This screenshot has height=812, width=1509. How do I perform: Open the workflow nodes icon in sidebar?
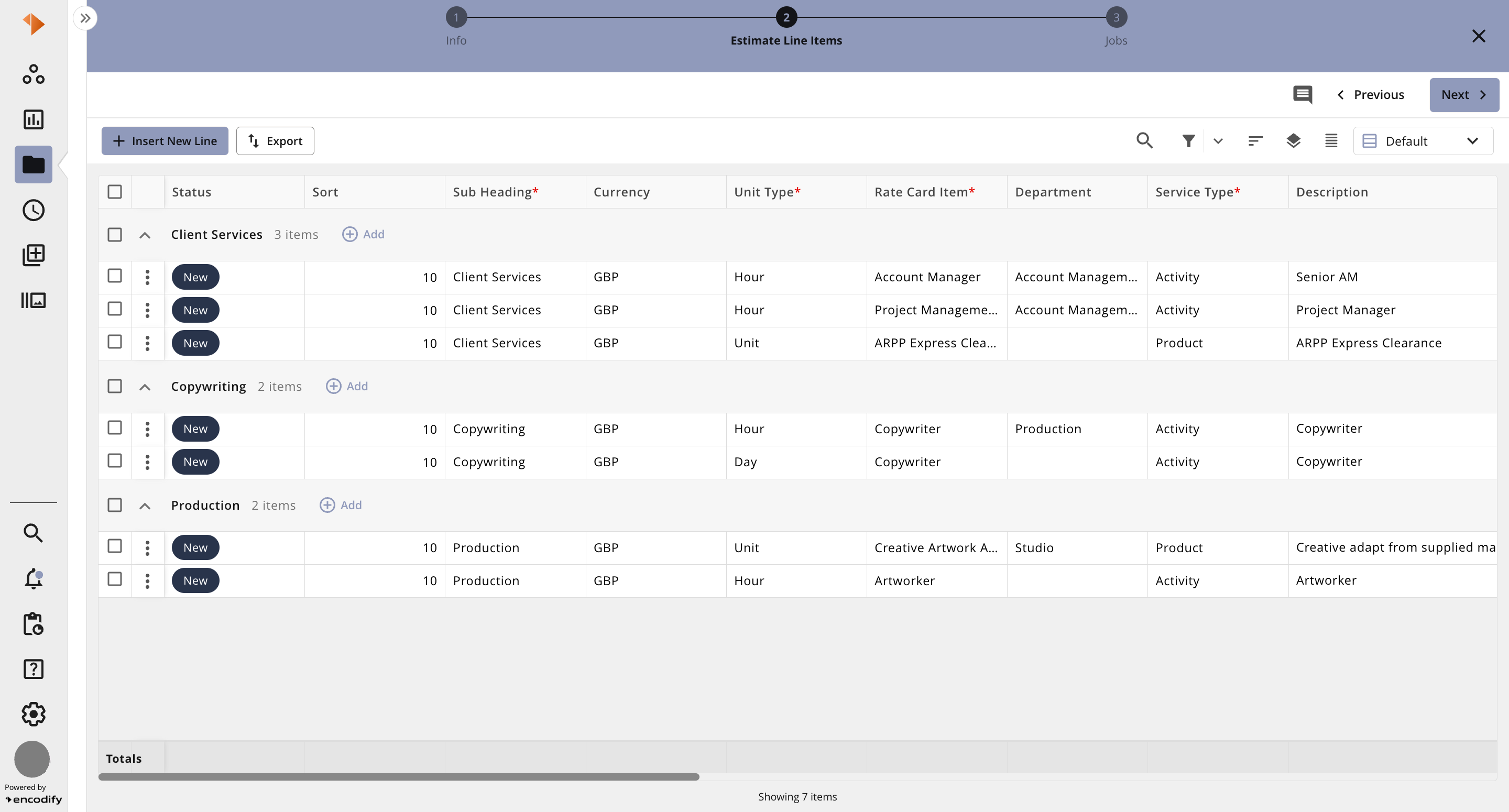(x=34, y=74)
